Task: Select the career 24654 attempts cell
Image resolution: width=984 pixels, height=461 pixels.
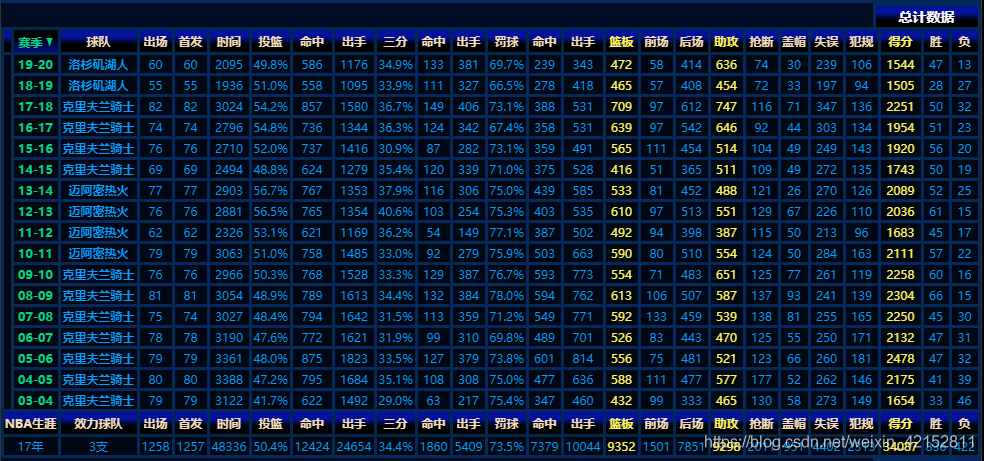Action: pyautogui.click(x=355, y=447)
